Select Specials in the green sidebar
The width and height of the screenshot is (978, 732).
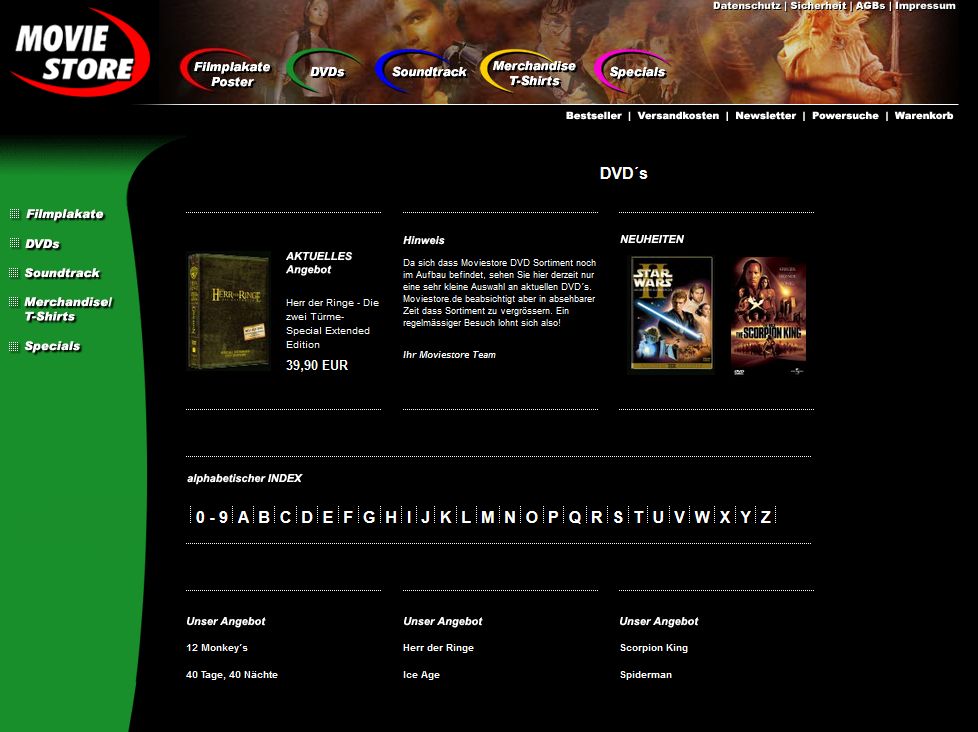[52, 346]
